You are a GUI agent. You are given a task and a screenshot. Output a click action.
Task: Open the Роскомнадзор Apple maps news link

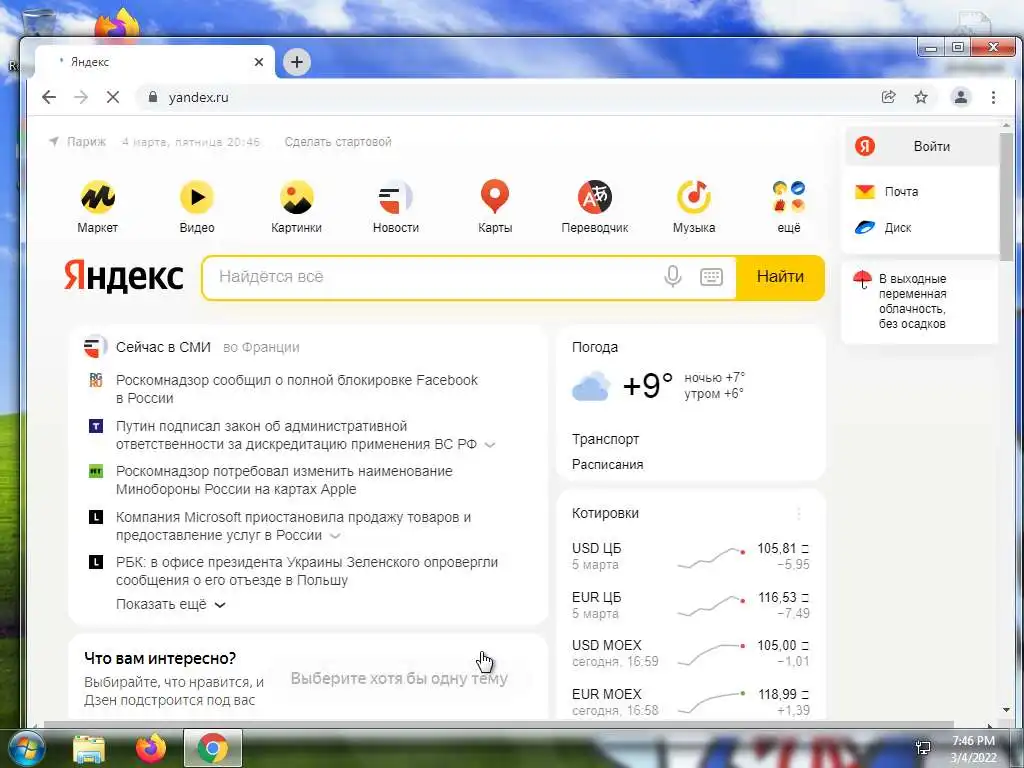pyautogui.click(x=284, y=480)
